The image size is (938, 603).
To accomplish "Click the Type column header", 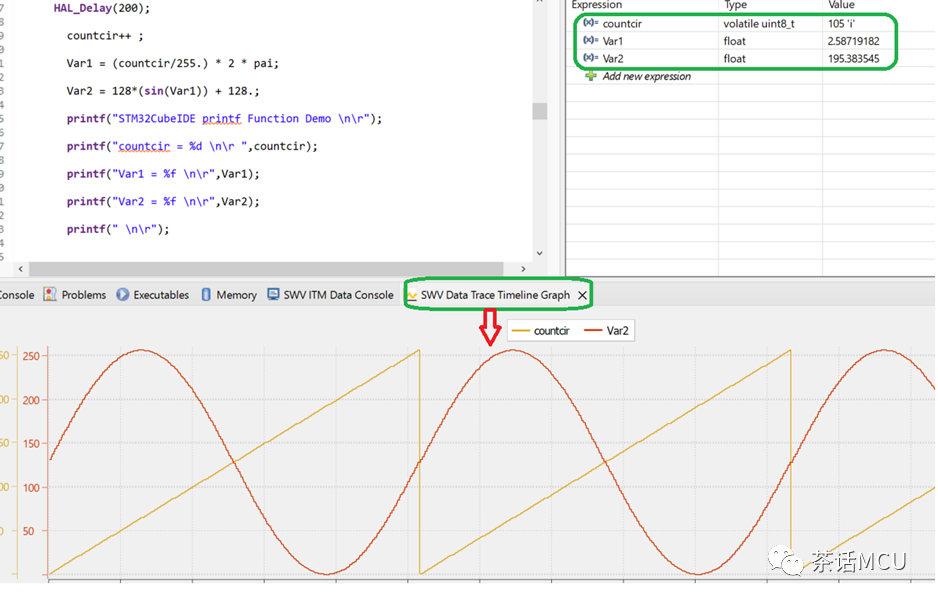I will pyautogui.click(x=735, y=5).
